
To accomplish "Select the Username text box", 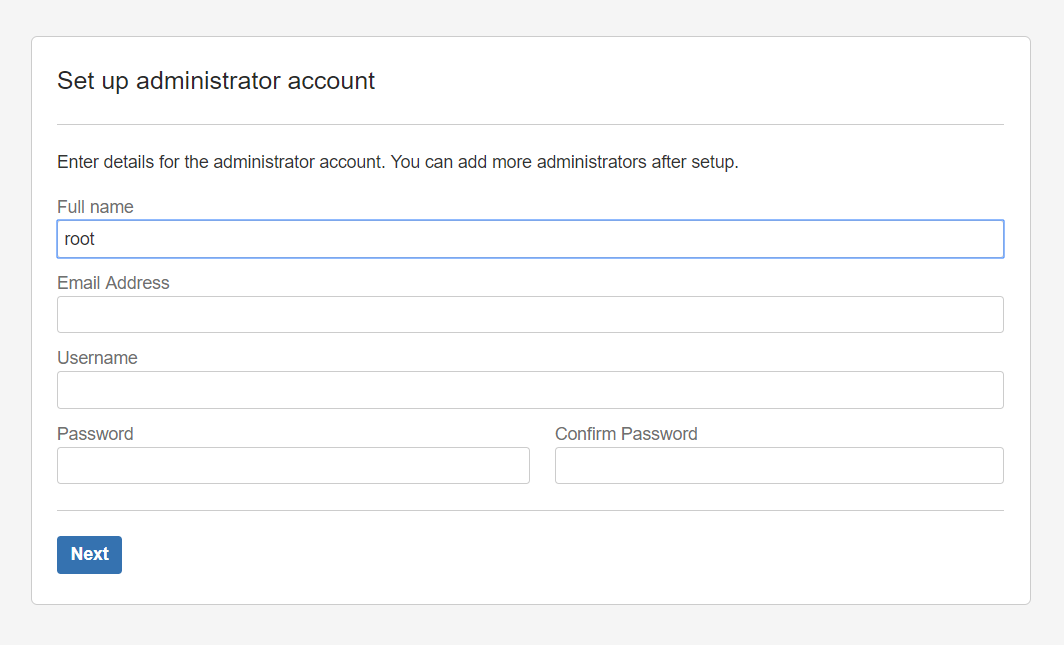I will [x=530, y=390].
